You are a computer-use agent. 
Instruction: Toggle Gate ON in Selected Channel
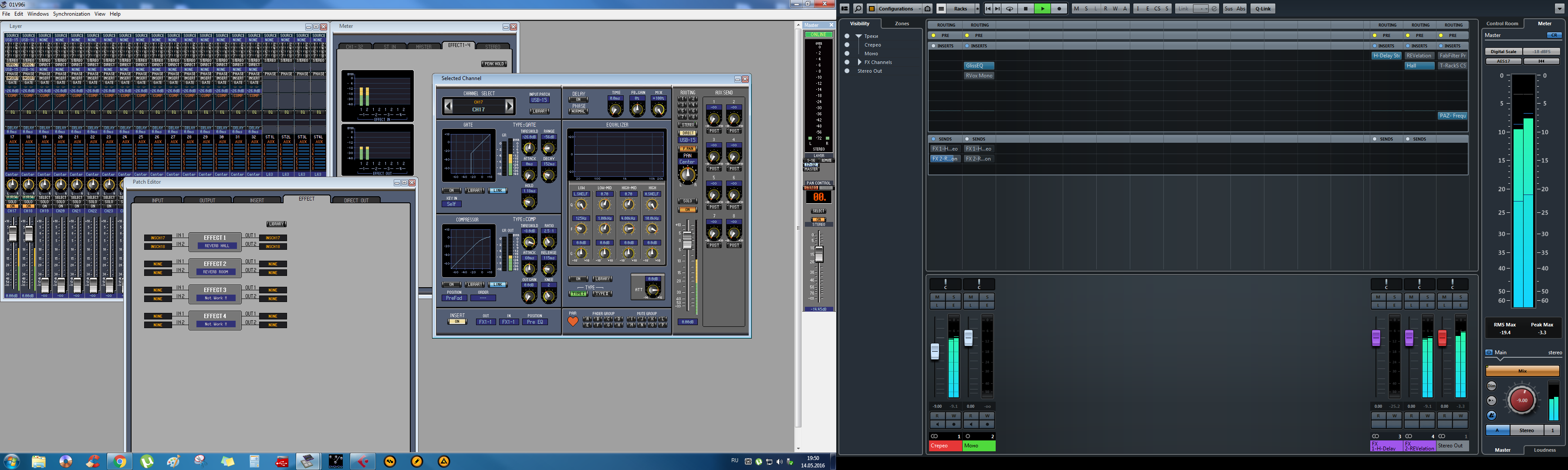pos(451,190)
